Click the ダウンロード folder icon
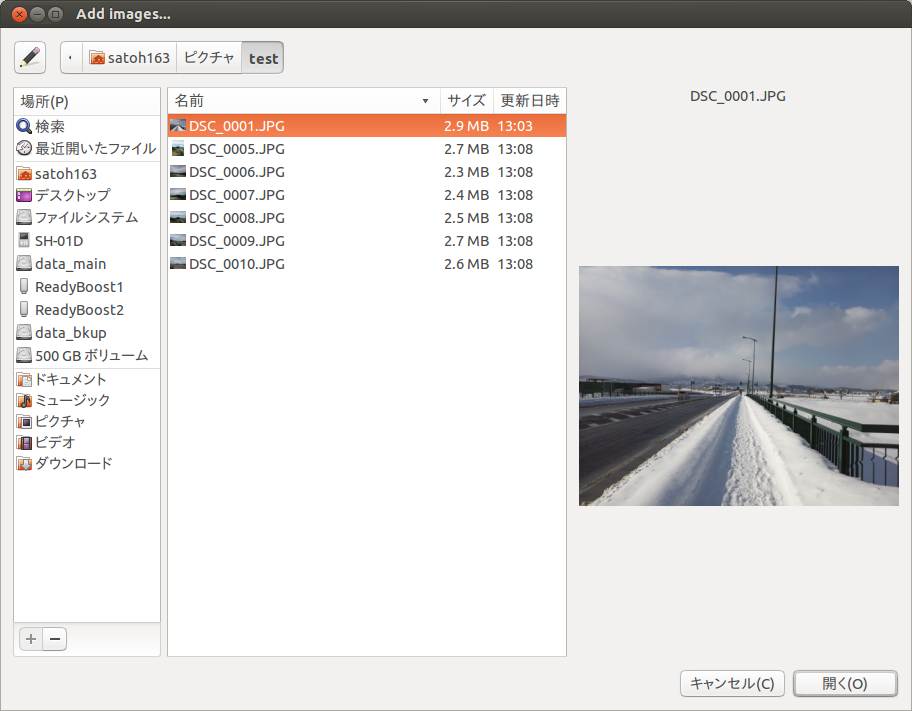 [24, 463]
